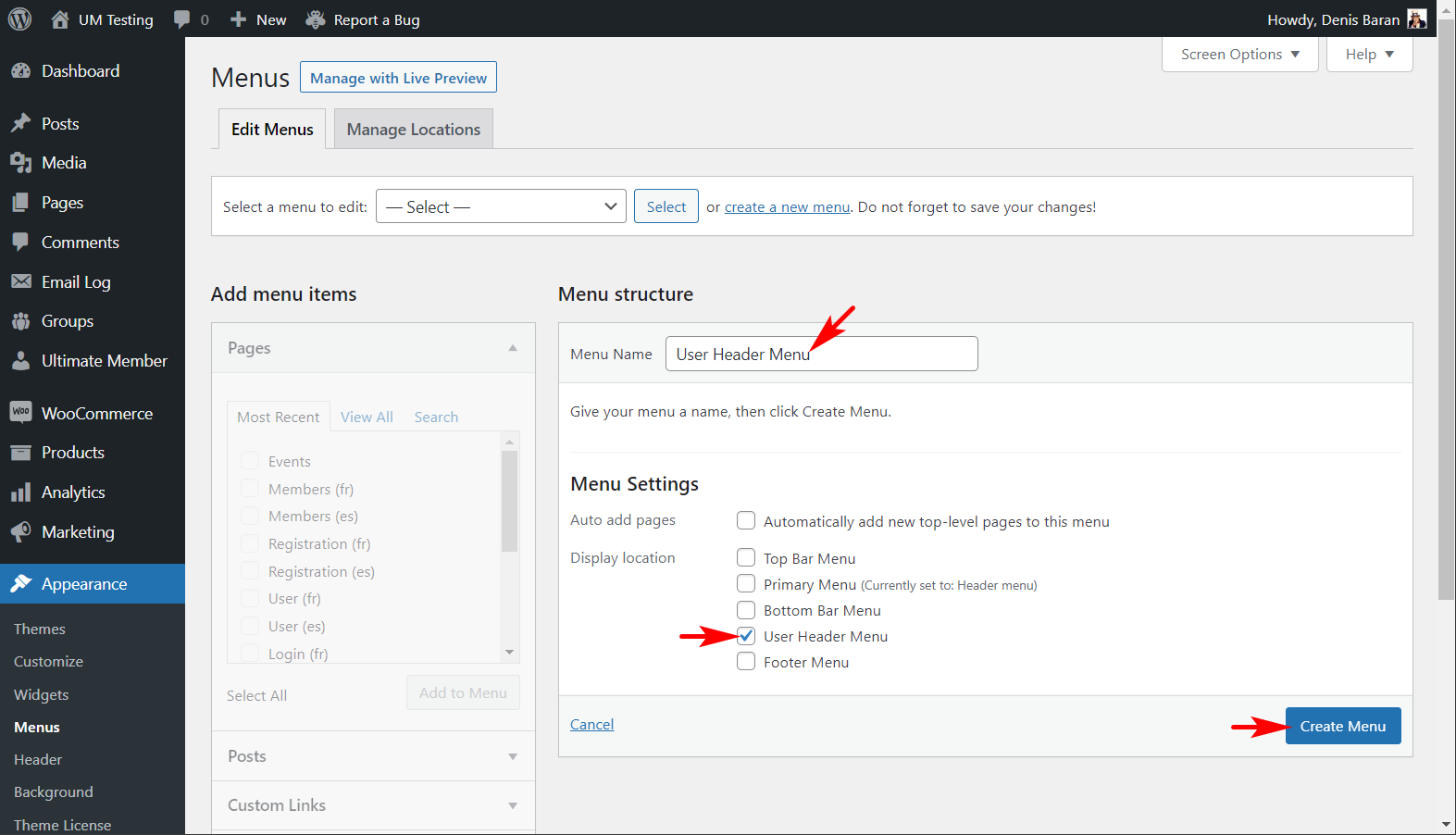Open the Widgets submenu item
The height and width of the screenshot is (835, 1456).
42,694
